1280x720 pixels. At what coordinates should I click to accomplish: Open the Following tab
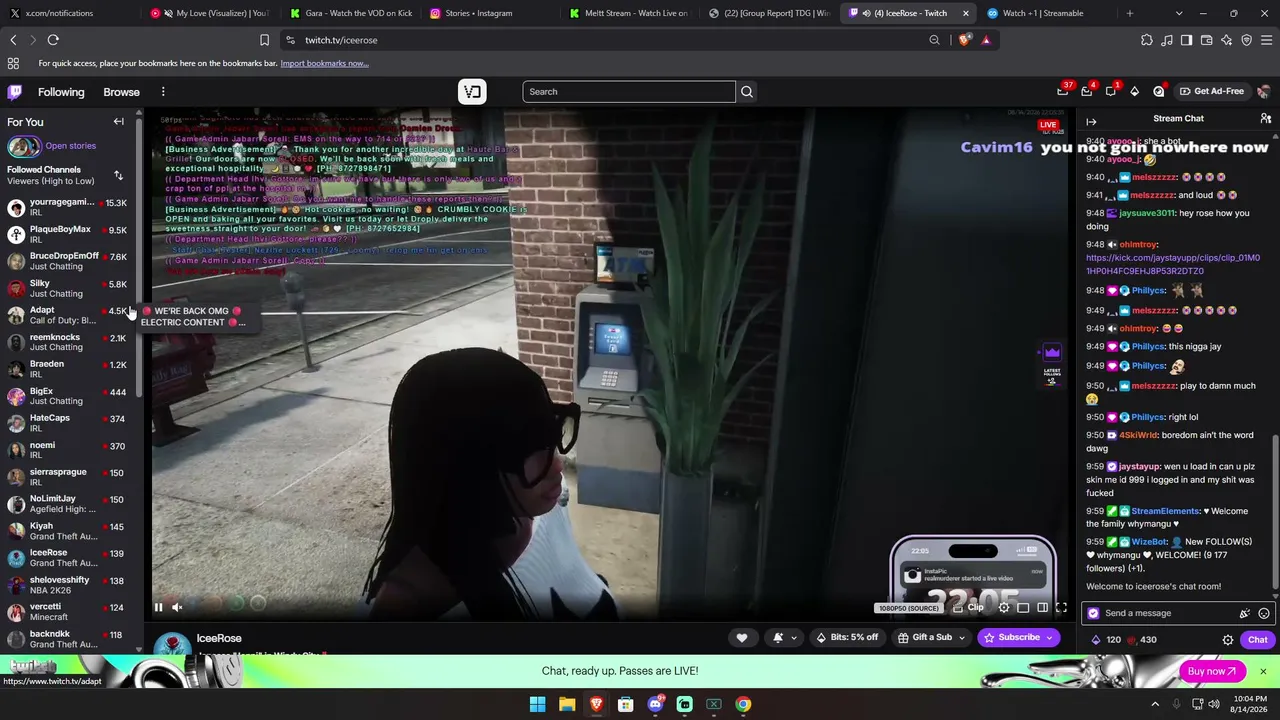click(61, 92)
